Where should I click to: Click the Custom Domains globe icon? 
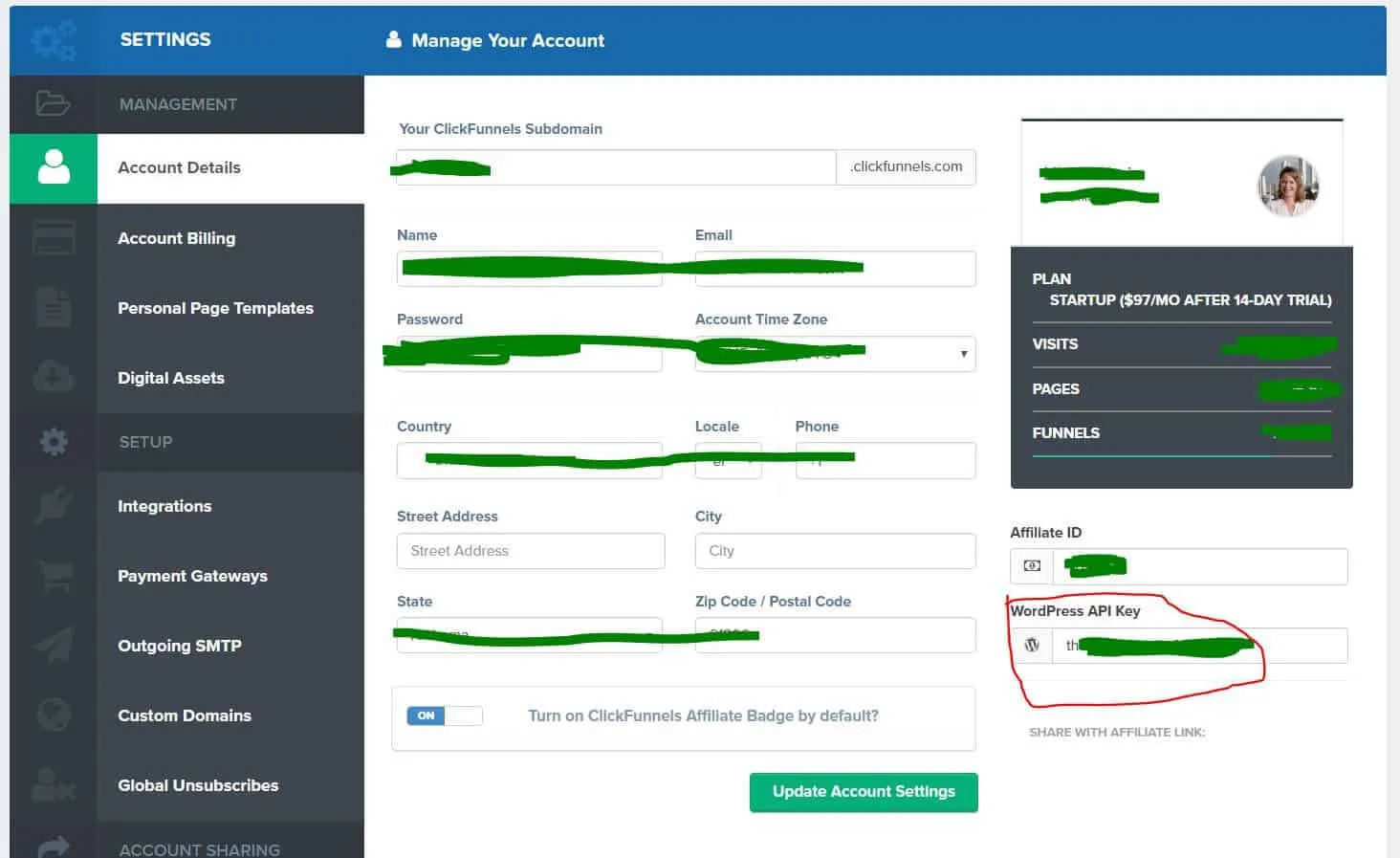click(x=54, y=715)
